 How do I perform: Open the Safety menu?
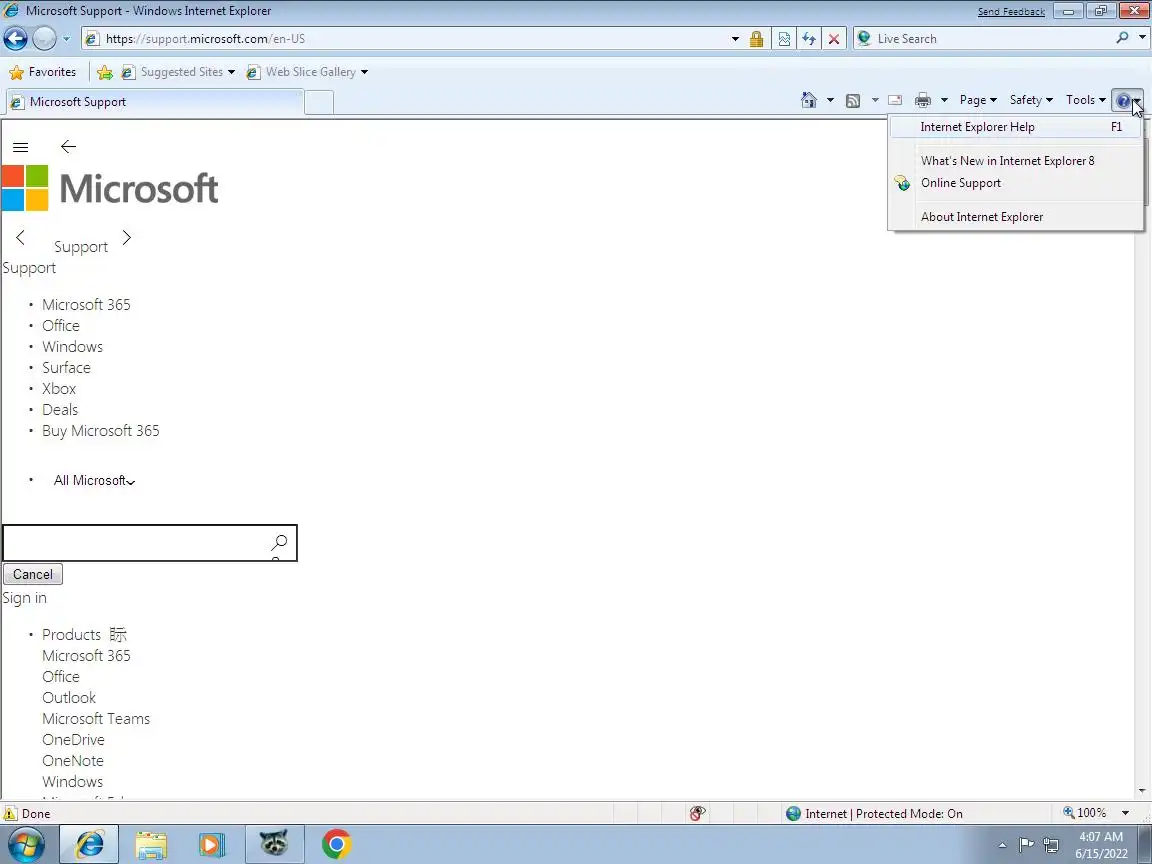[1031, 100]
